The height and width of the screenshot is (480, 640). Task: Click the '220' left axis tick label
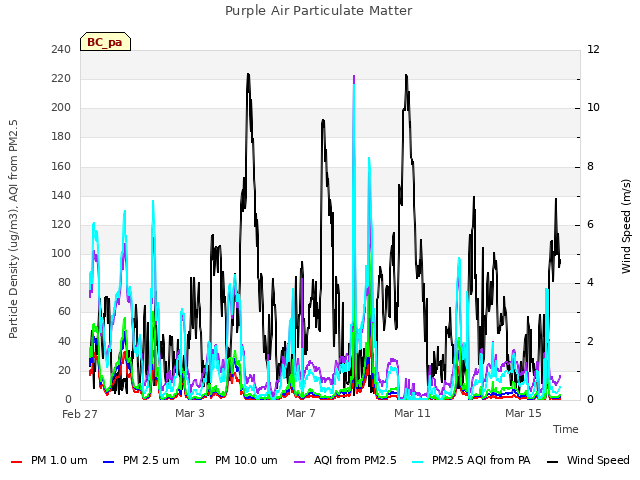[x=61, y=78]
